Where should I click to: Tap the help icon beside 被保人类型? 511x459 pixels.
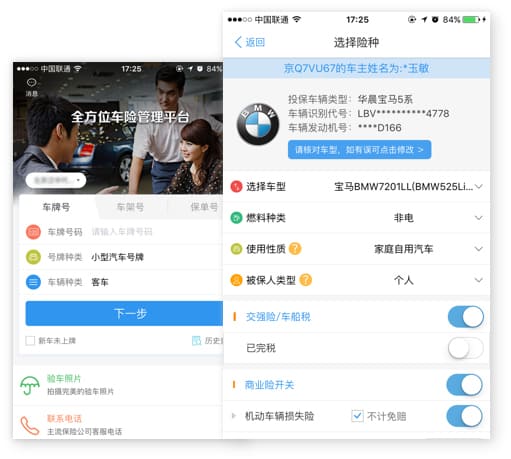coord(306,280)
